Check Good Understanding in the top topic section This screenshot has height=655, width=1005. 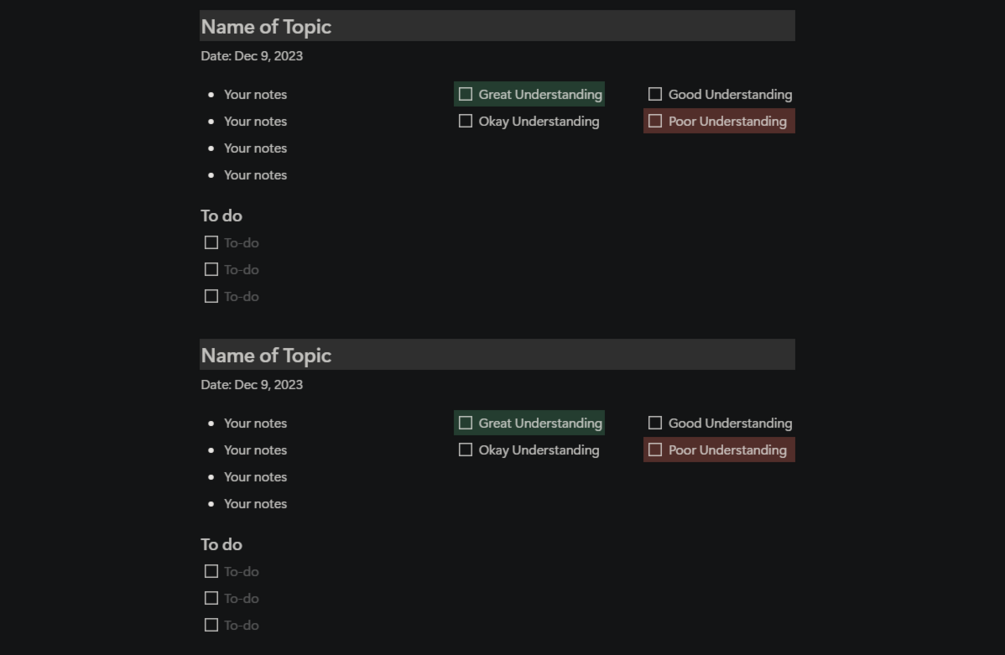click(655, 94)
